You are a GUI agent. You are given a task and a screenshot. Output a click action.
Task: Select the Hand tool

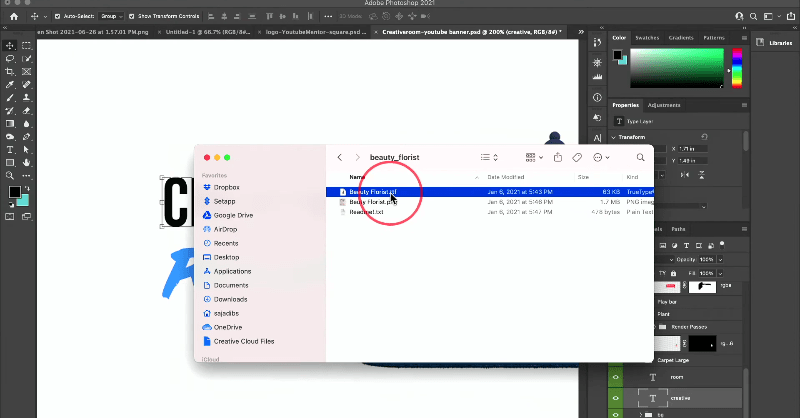point(27,163)
